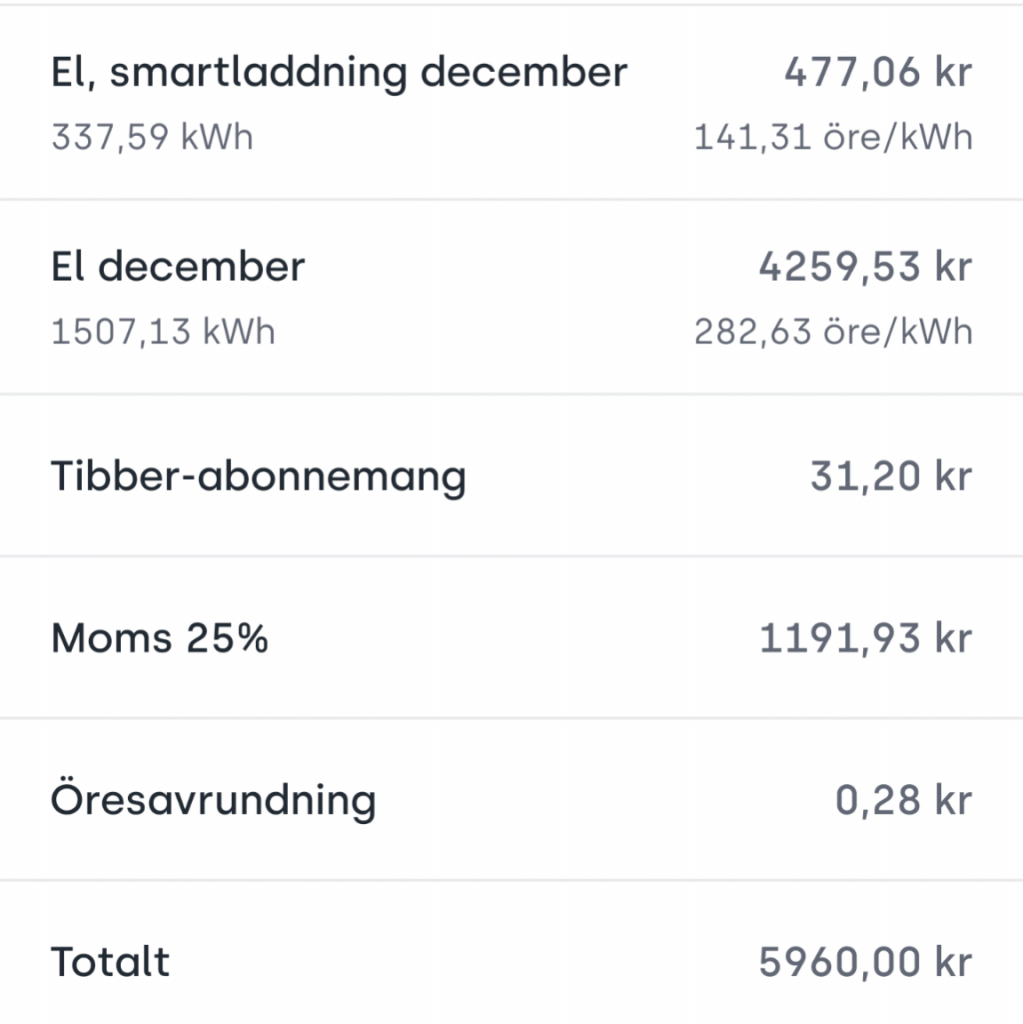This screenshot has height=1024, width=1023.
Task: Tap the 477,06 kr amount
Action: 878,72
